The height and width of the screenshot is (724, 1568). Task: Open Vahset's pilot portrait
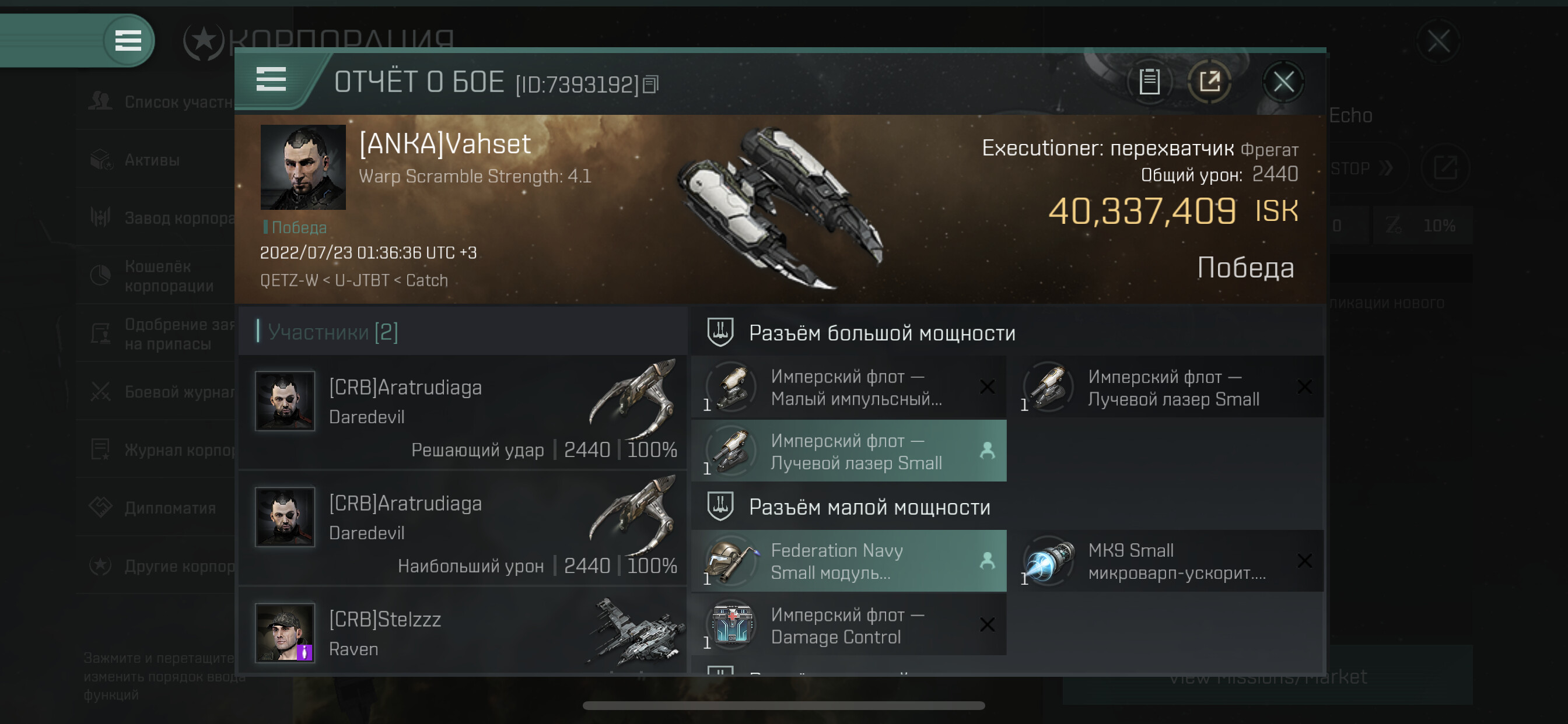coord(303,167)
